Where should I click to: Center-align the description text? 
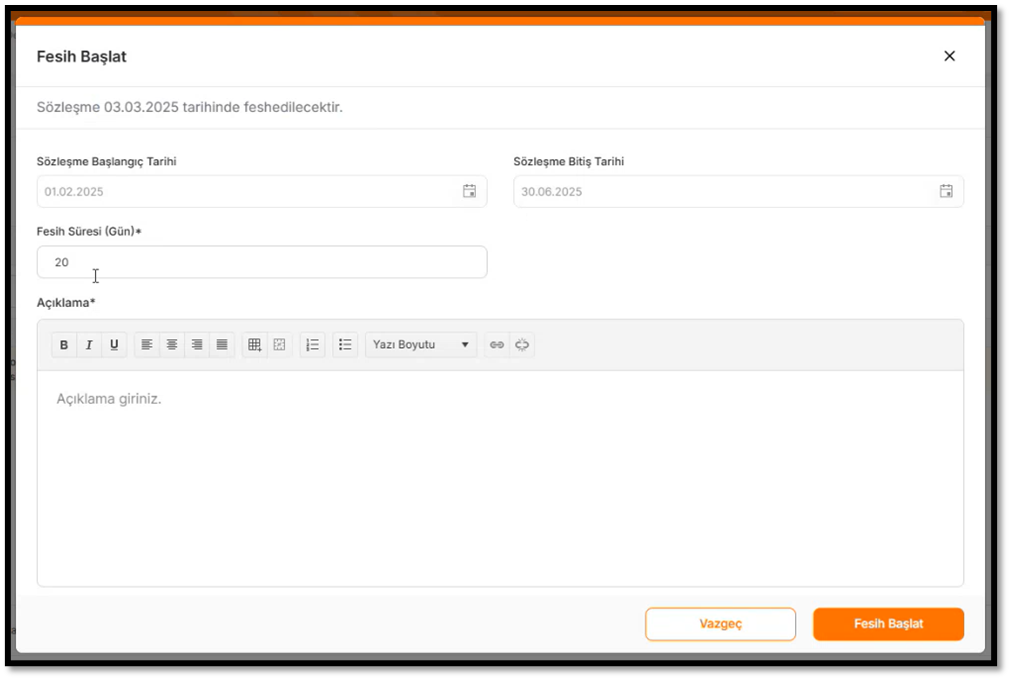click(172, 345)
